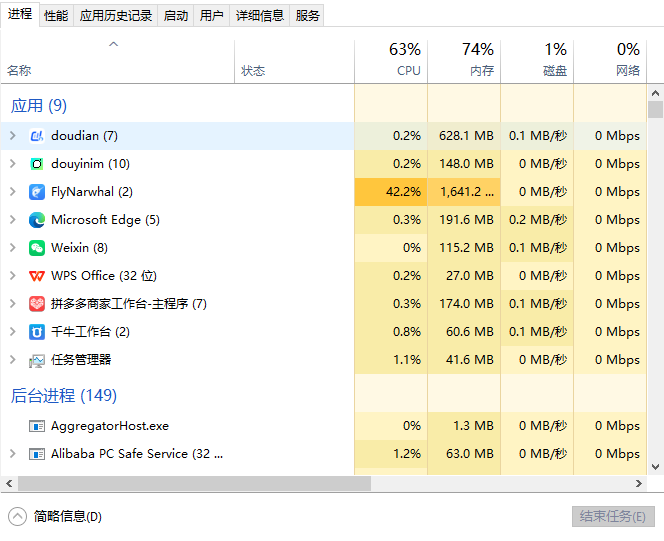
Task: Click the 千牛工作台 0.8% CPU cell
Action: (391, 332)
